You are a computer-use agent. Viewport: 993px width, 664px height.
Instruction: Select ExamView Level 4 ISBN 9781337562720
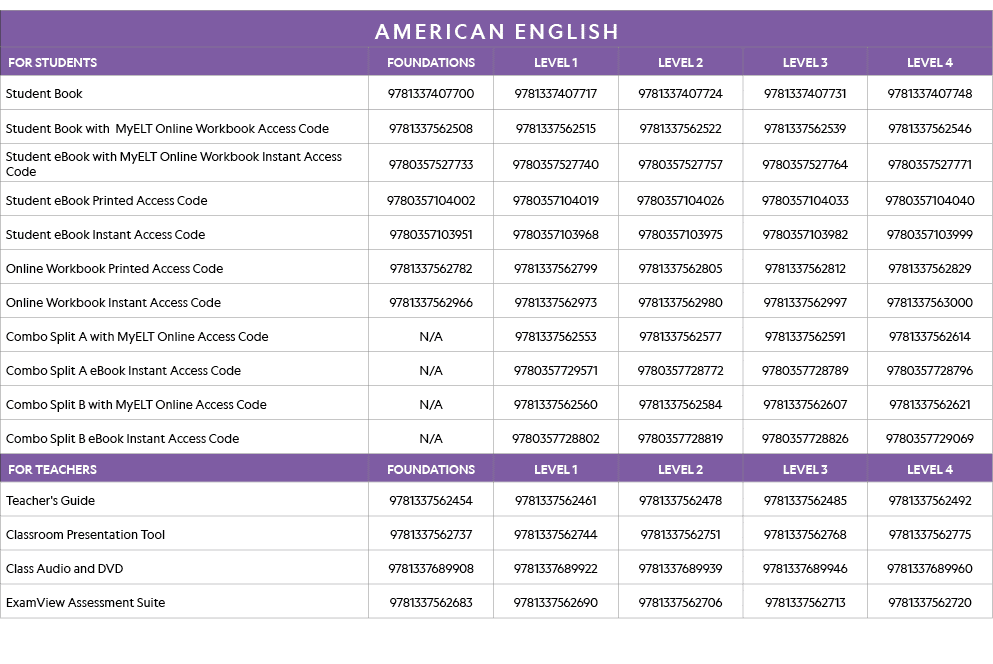click(929, 603)
